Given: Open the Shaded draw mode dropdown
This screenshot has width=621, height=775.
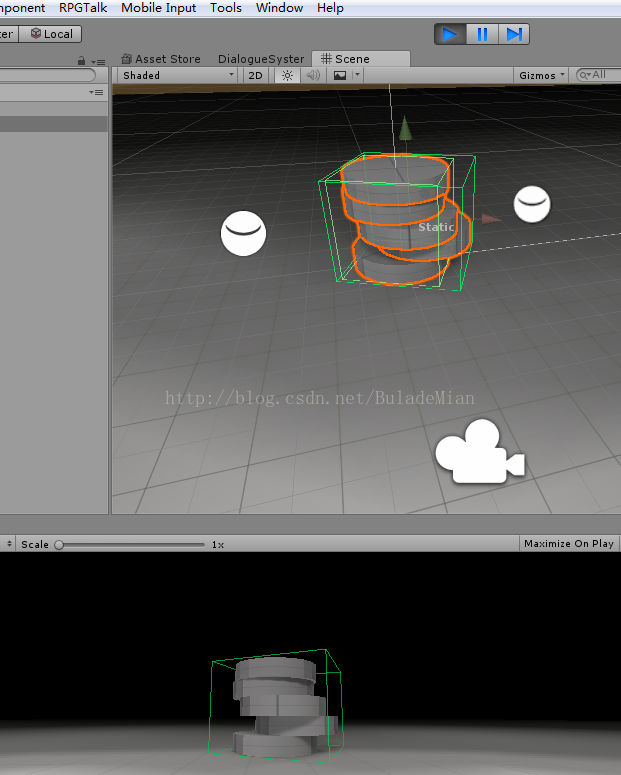Looking at the screenshot, I should coord(177,75).
